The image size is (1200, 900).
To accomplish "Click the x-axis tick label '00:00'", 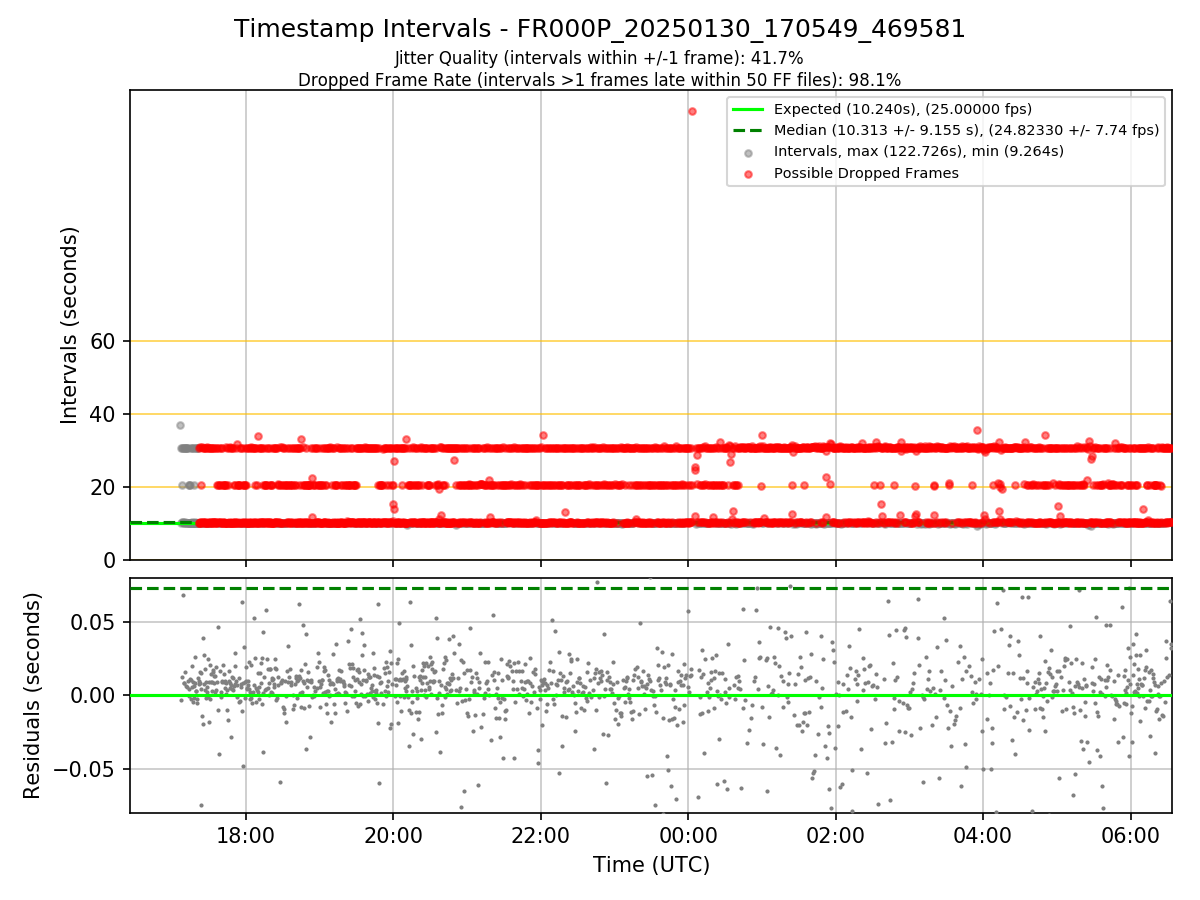I will (688, 835).
